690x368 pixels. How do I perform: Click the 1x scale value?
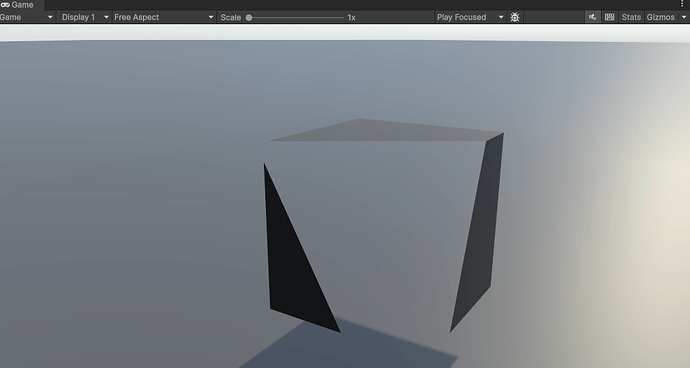(x=351, y=18)
